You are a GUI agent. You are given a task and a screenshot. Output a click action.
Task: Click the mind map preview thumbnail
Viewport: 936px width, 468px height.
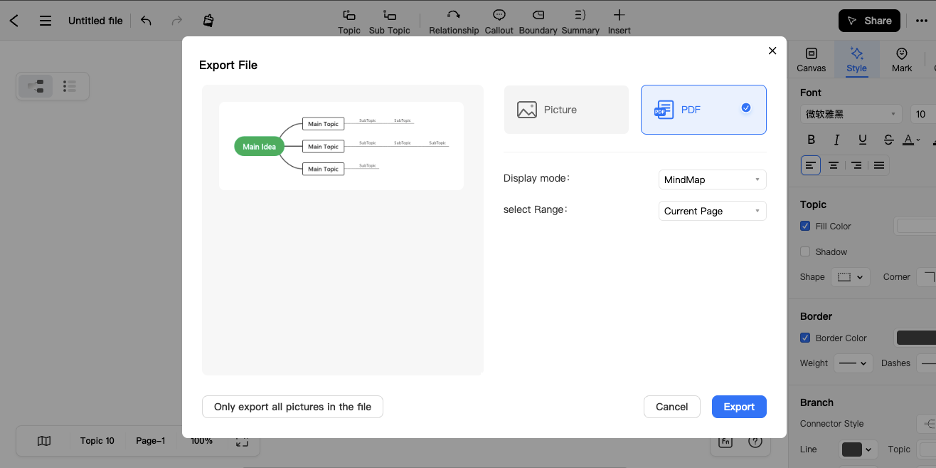pyautogui.click(x=341, y=146)
